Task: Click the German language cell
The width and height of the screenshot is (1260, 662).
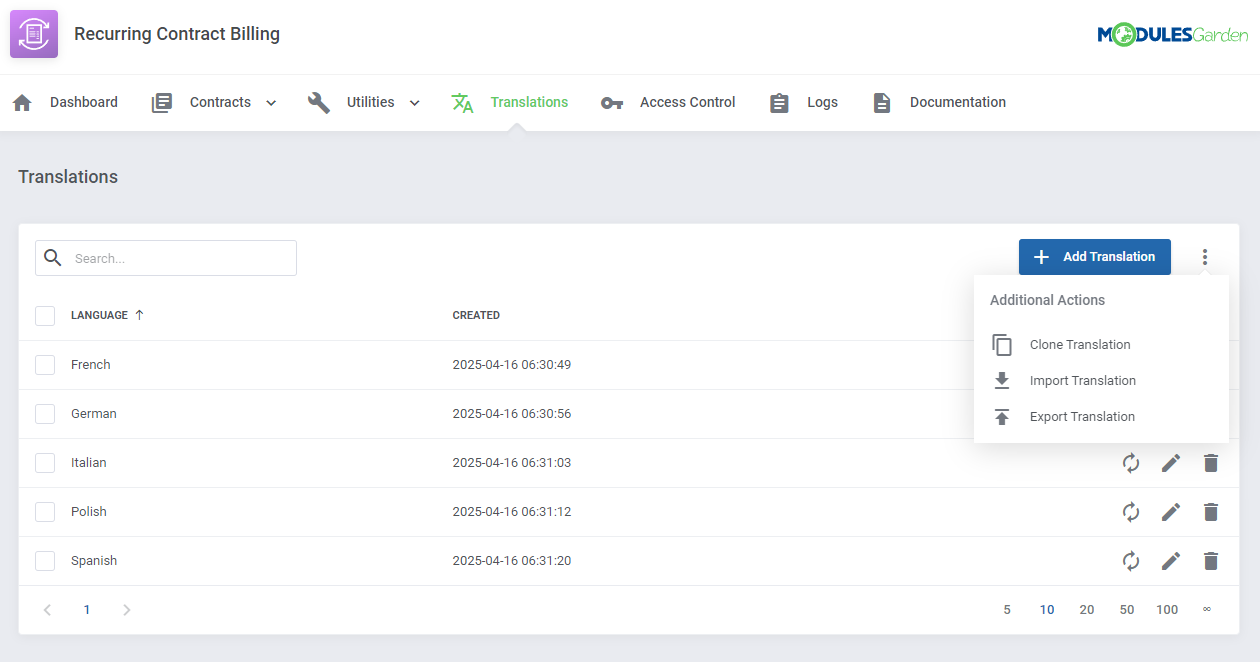Action: click(x=94, y=414)
